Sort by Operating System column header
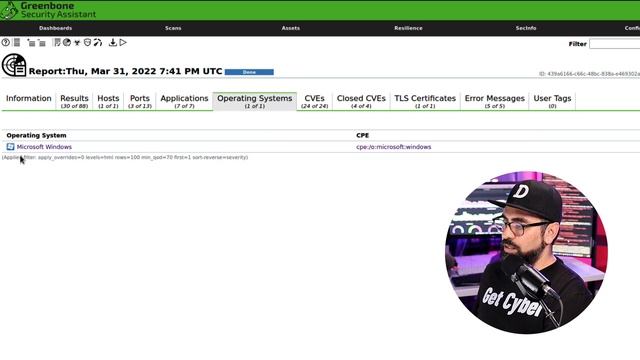This screenshot has width=640, height=360. [36, 135]
